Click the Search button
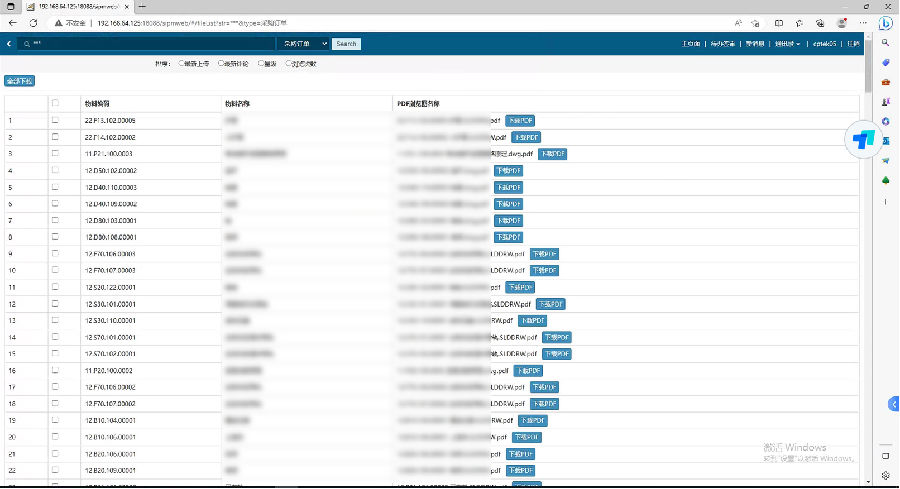Screen dimensions: 900x489 click(x=346, y=44)
